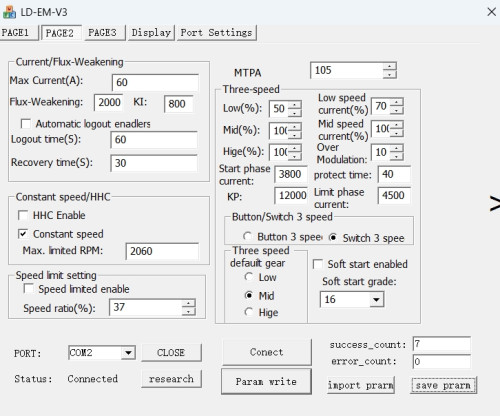Click the research button
The image size is (500, 416).
[171, 379]
